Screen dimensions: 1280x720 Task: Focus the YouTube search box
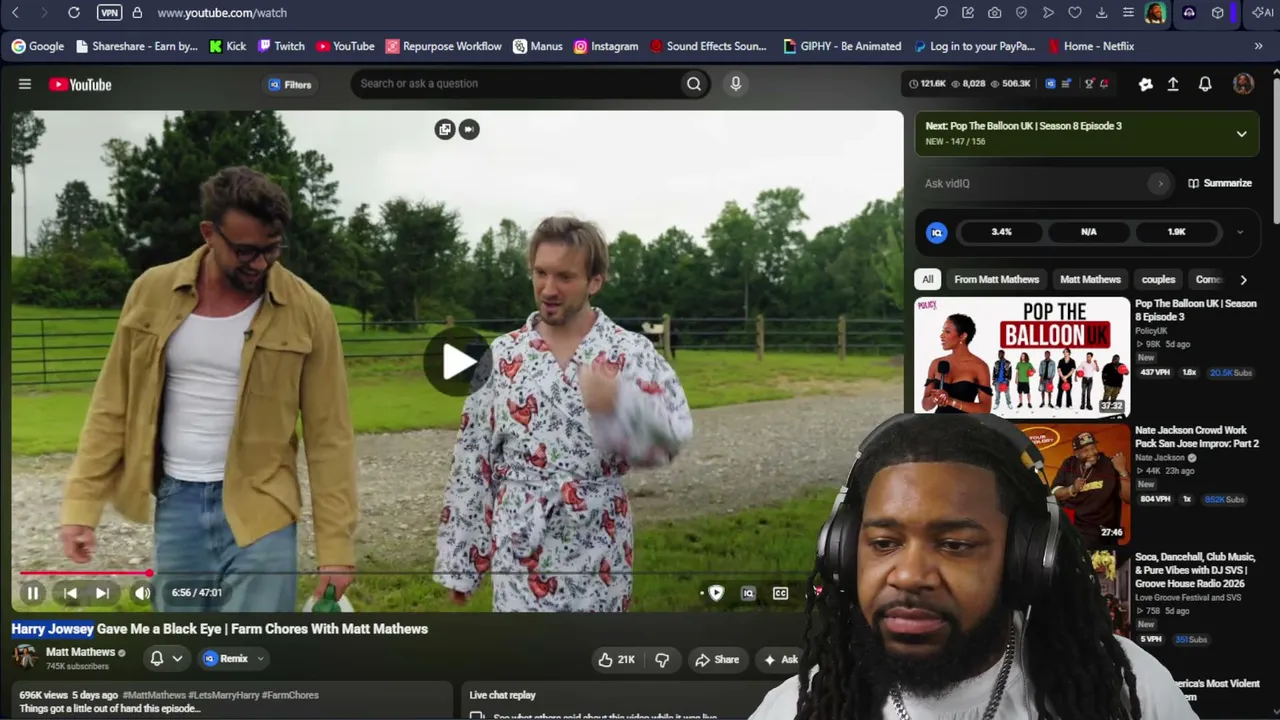[x=515, y=84]
